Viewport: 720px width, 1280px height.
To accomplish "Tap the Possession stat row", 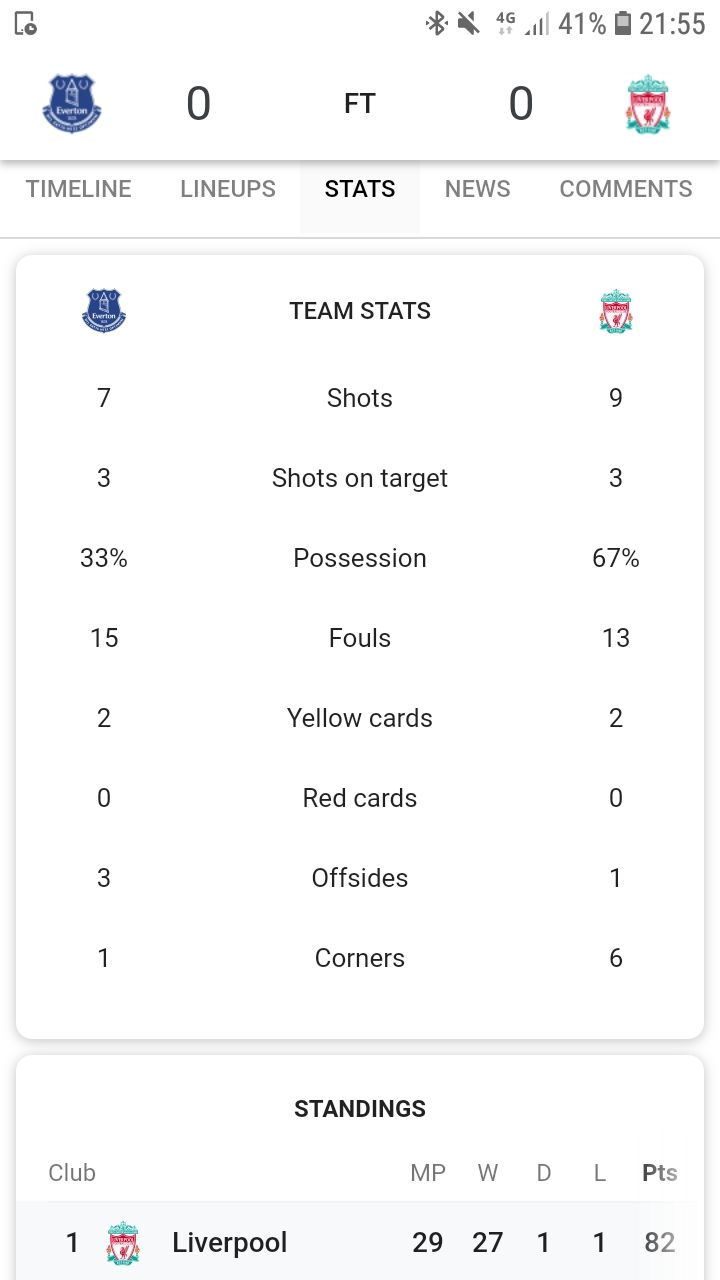I will pyautogui.click(x=360, y=558).
